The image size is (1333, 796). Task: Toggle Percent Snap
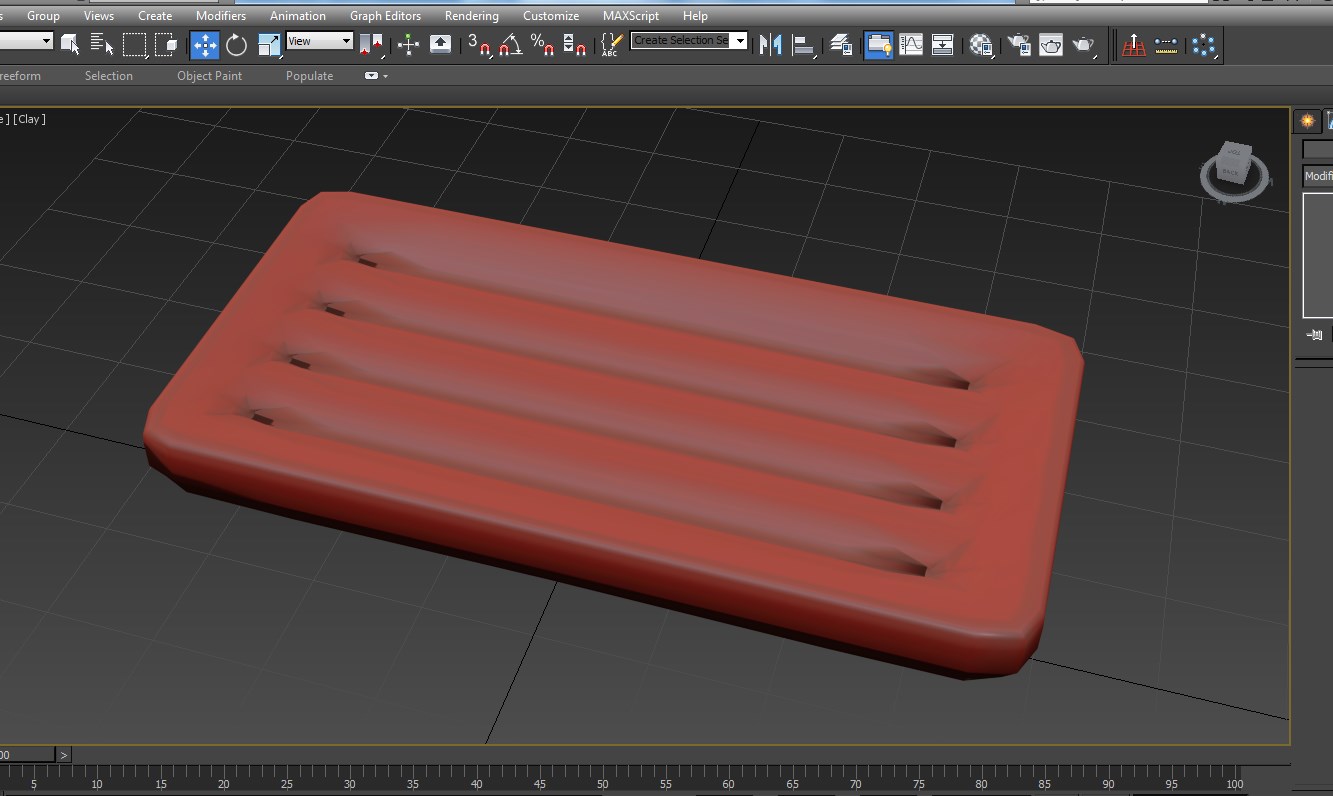point(543,45)
